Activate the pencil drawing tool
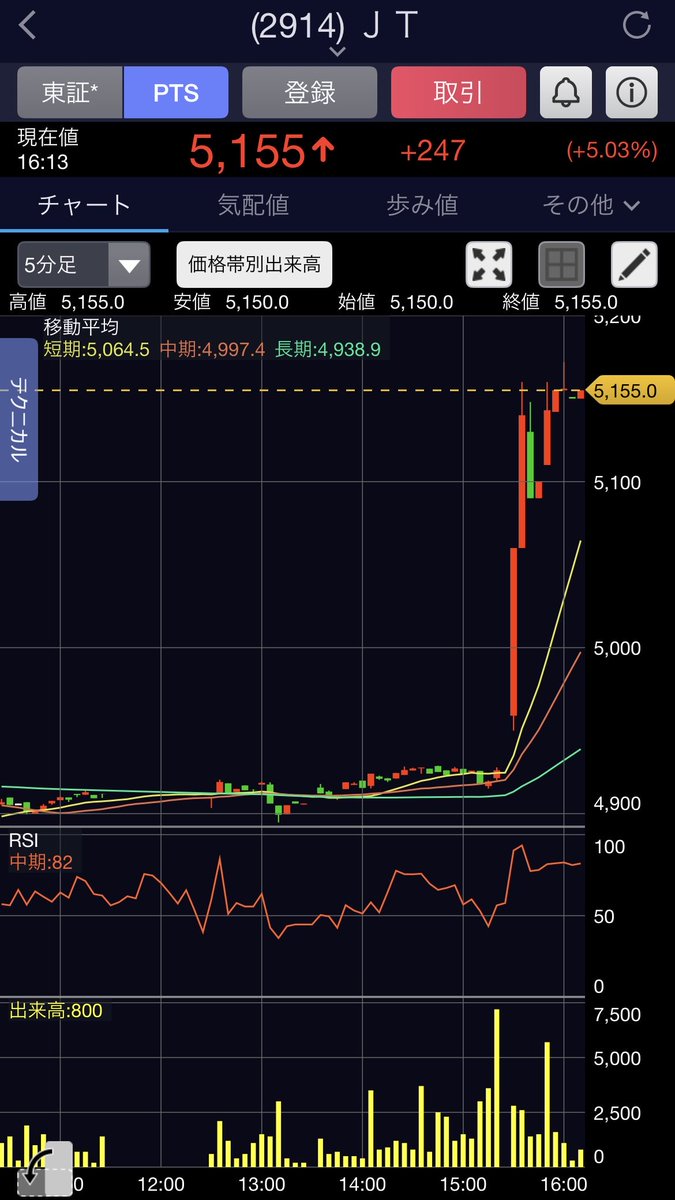The width and height of the screenshot is (675, 1200). [634, 265]
